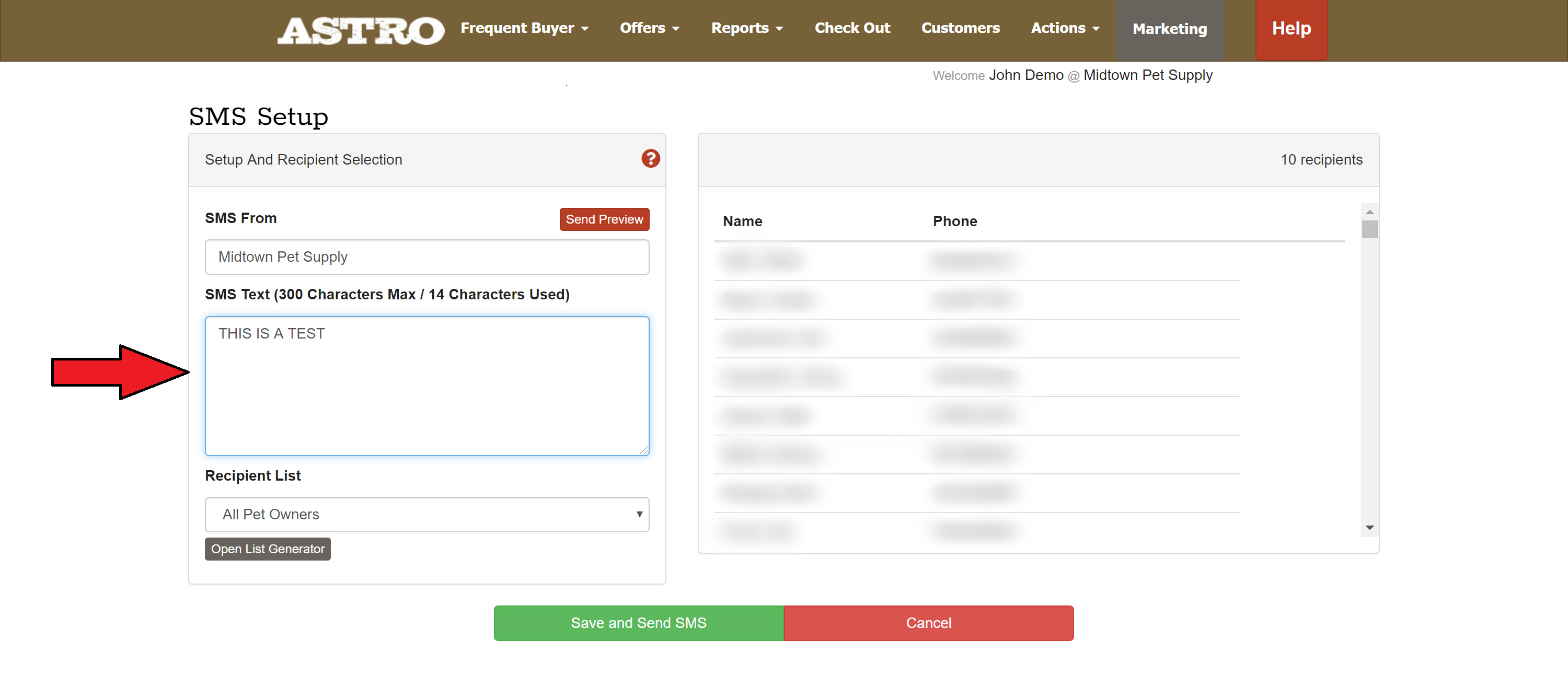1568x699 pixels.
Task: Select the Marketing tab
Action: (x=1169, y=29)
